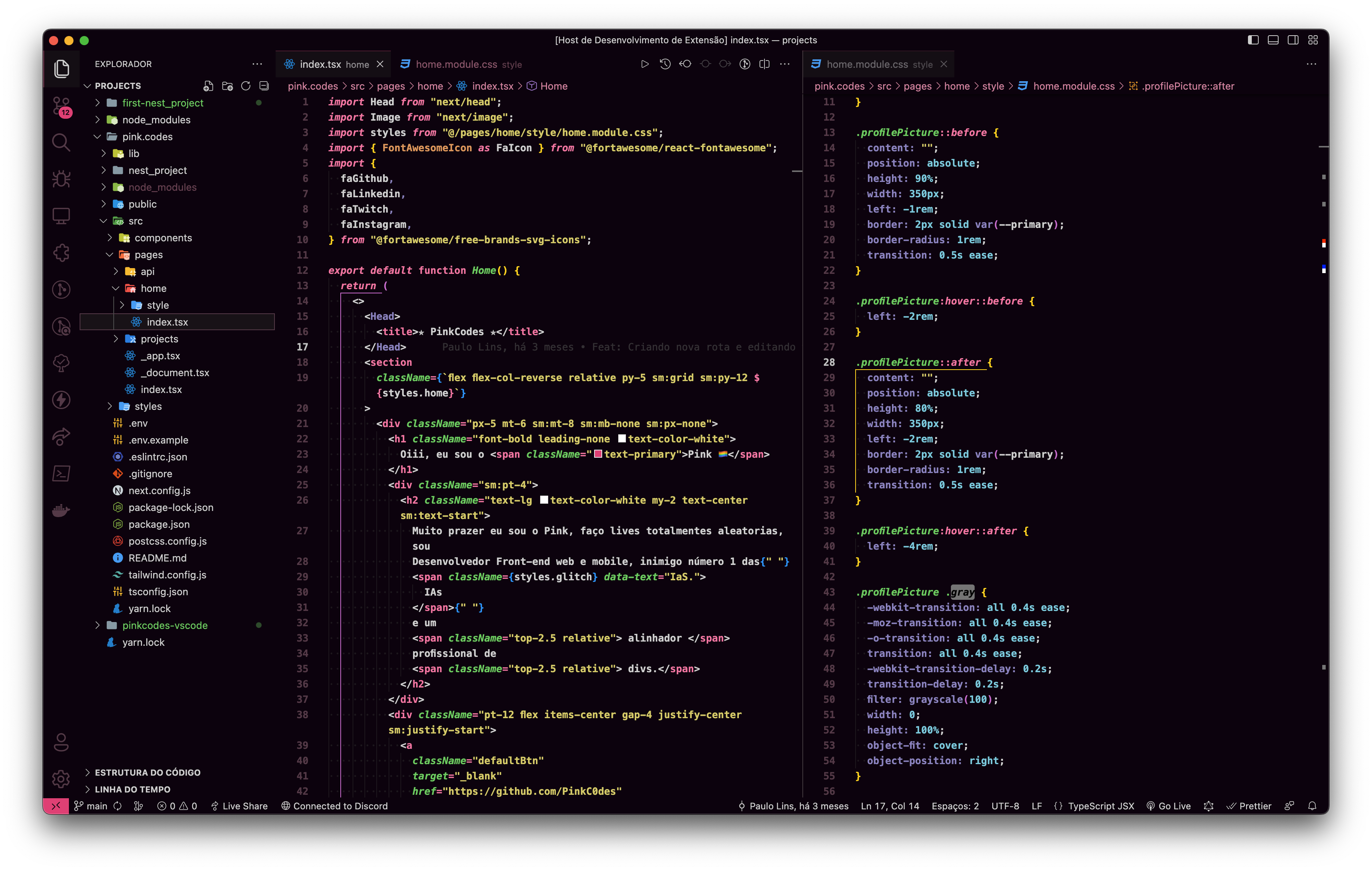Toggle the bottom panel layout button
Image resolution: width=1372 pixels, height=871 pixels.
pos(1273,40)
